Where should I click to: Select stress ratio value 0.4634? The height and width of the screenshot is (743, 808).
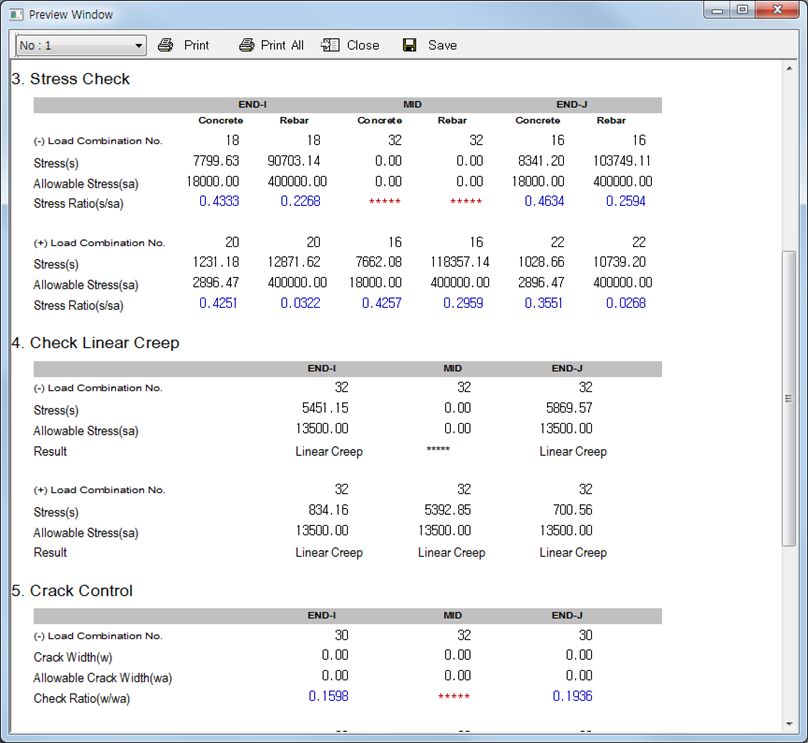tap(544, 201)
